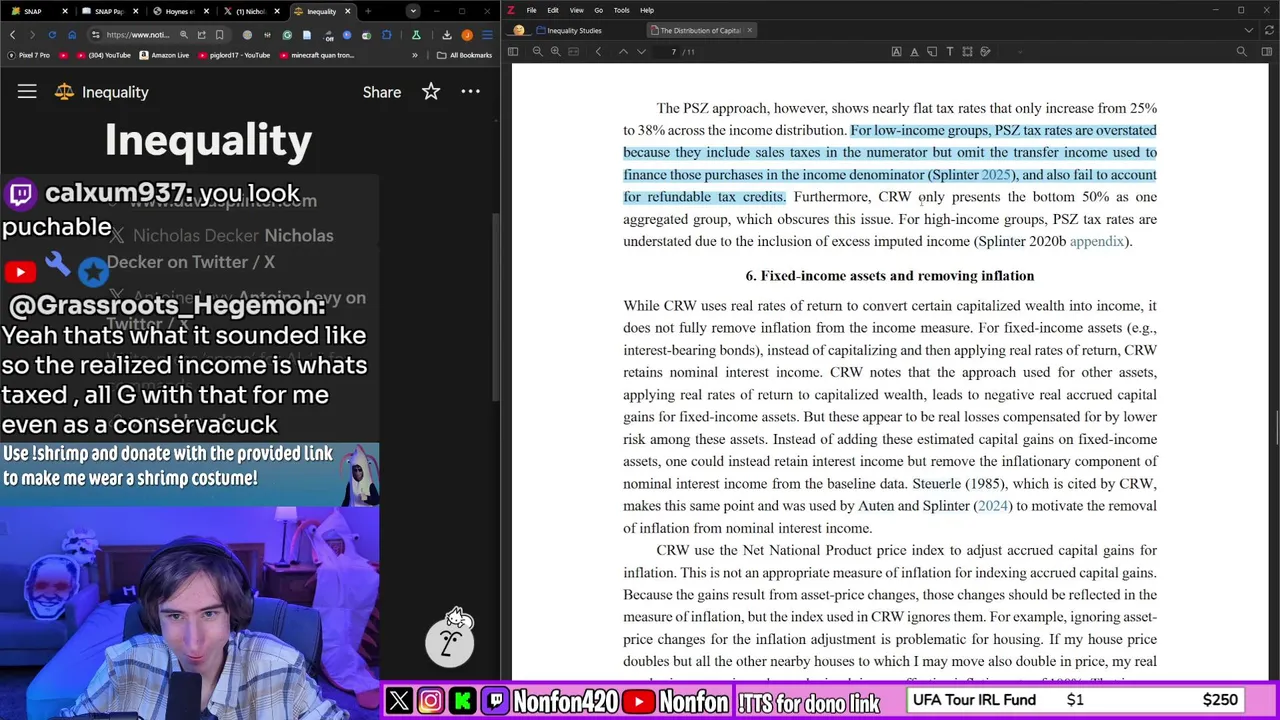Image resolution: width=1280 pixels, height=720 pixels.
Task: Open the Pixel 7 Pro bookmark
Action: tap(28, 55)
